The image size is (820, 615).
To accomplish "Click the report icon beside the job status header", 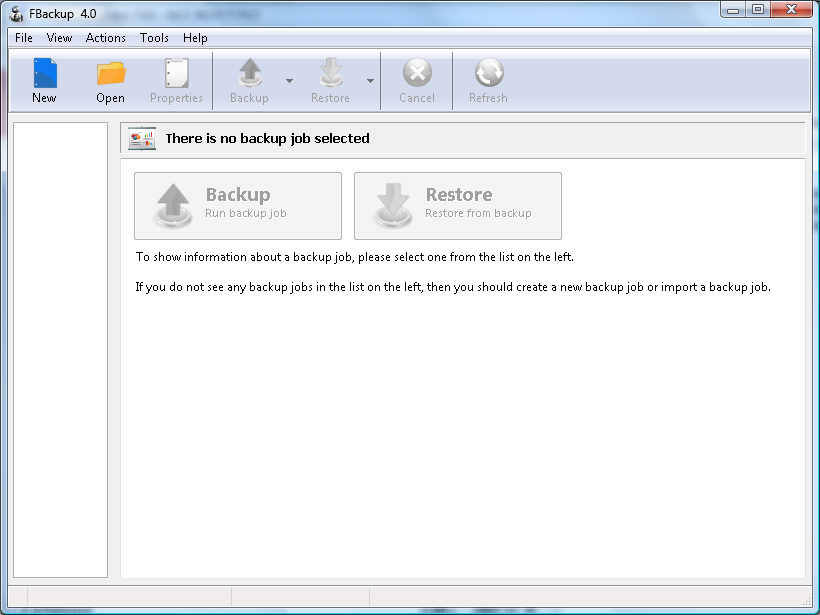I will [x=142, y=139].
